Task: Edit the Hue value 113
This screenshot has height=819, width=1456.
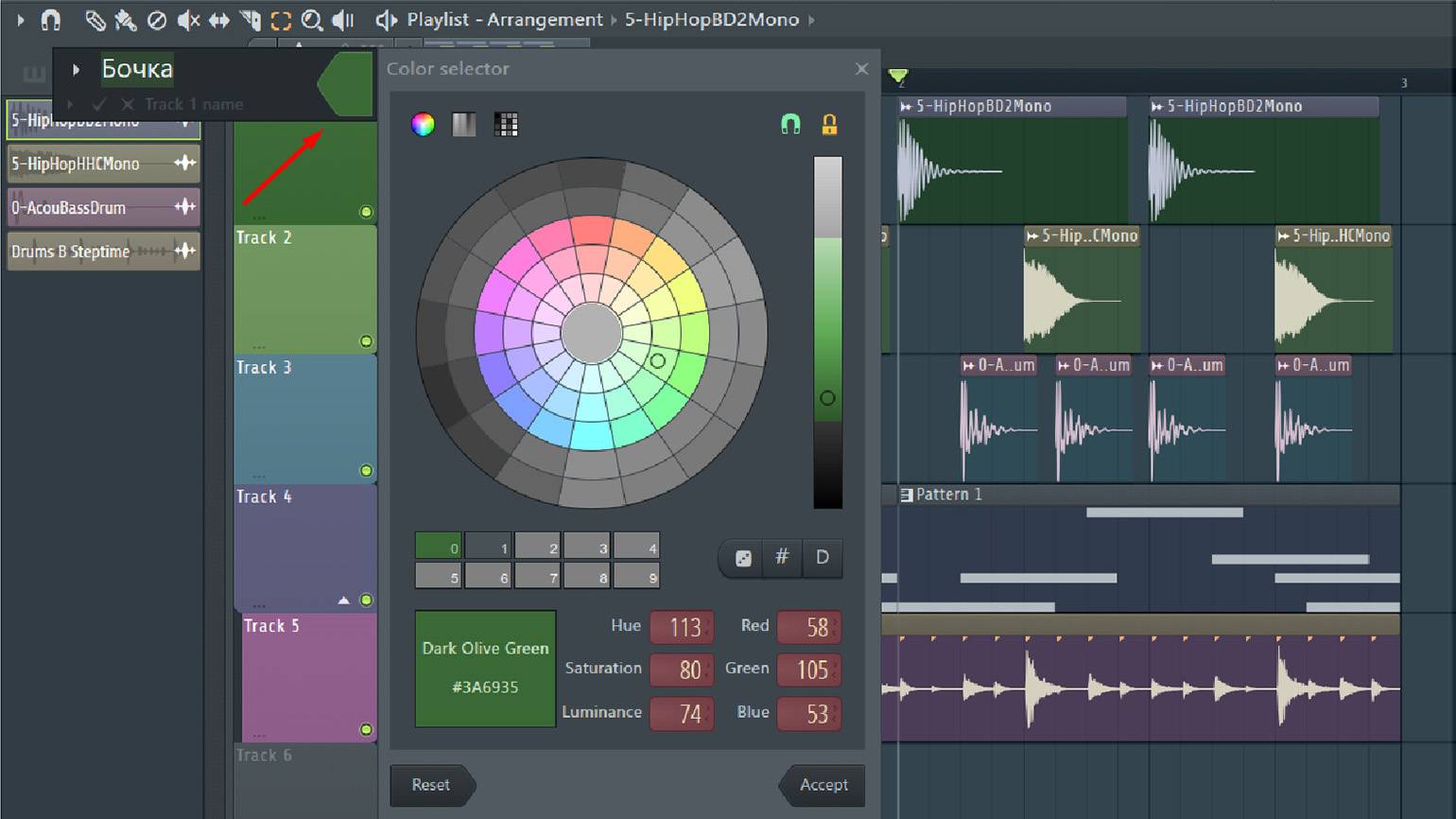Action: (682, 627)
